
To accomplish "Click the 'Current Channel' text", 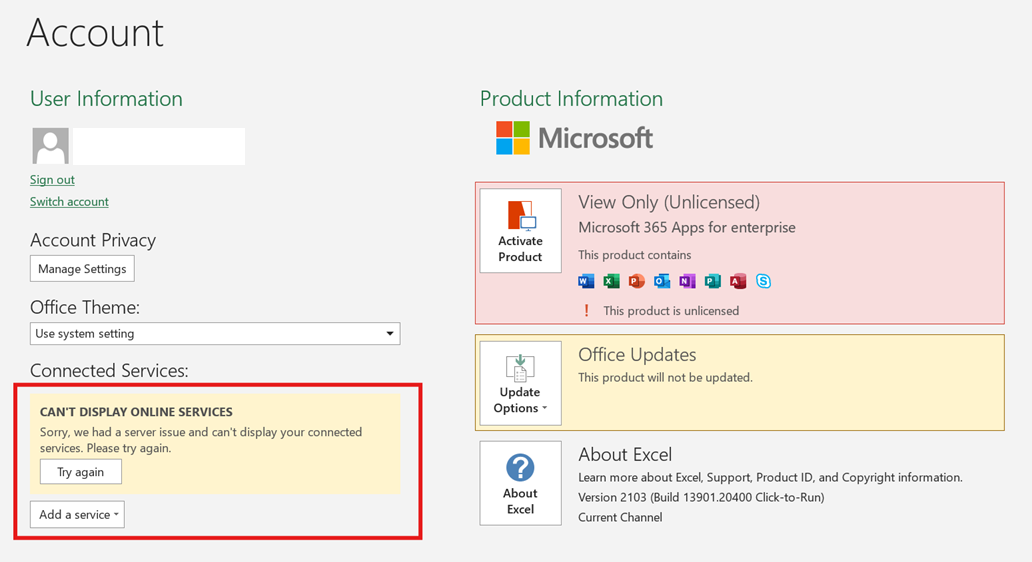I will 620,517.
